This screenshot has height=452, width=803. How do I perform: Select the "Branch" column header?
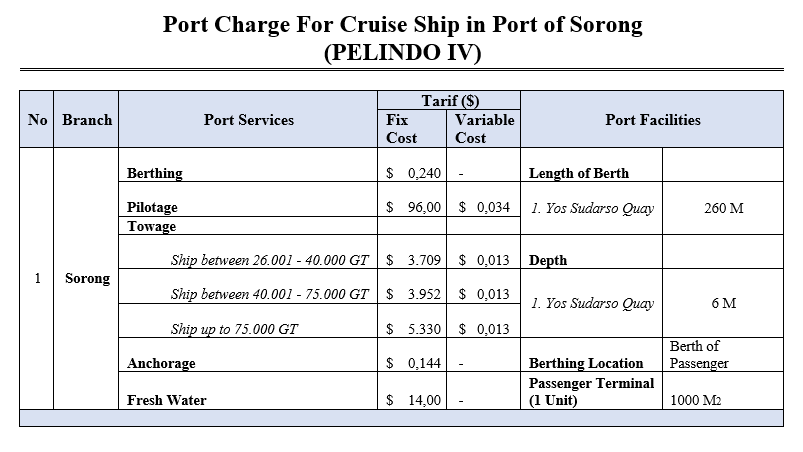pos(87,120)
